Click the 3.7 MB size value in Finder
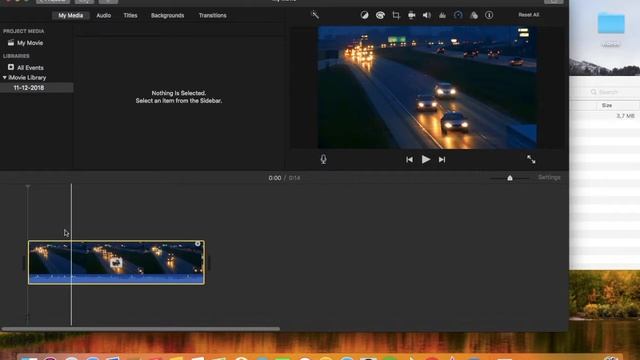The image size is (640, 360). pyautogui.click(x=625, y=116)
